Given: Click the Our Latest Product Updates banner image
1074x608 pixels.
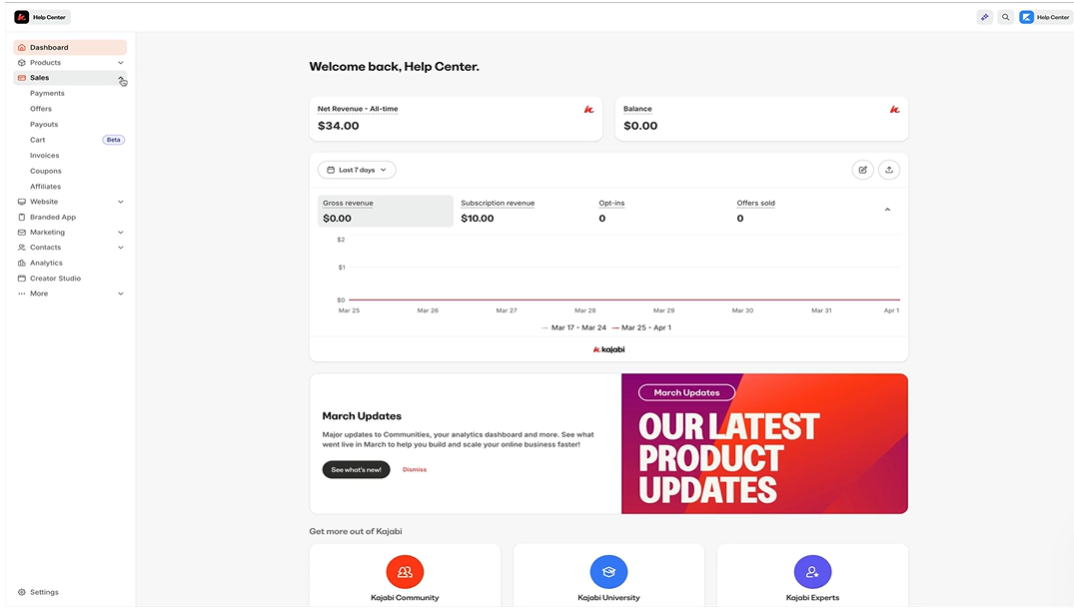Looking at the screenshot, I should point(764,444).
